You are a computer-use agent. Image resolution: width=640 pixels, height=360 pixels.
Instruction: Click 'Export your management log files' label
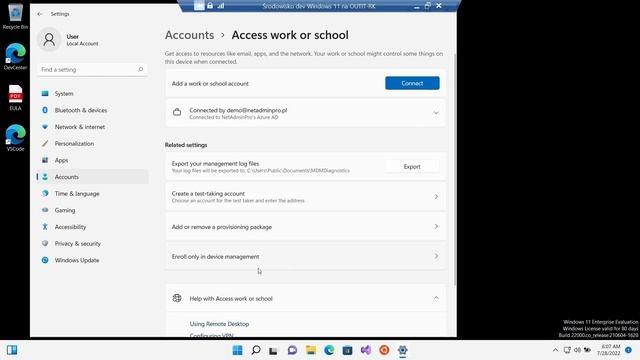[x=216, y=163]
